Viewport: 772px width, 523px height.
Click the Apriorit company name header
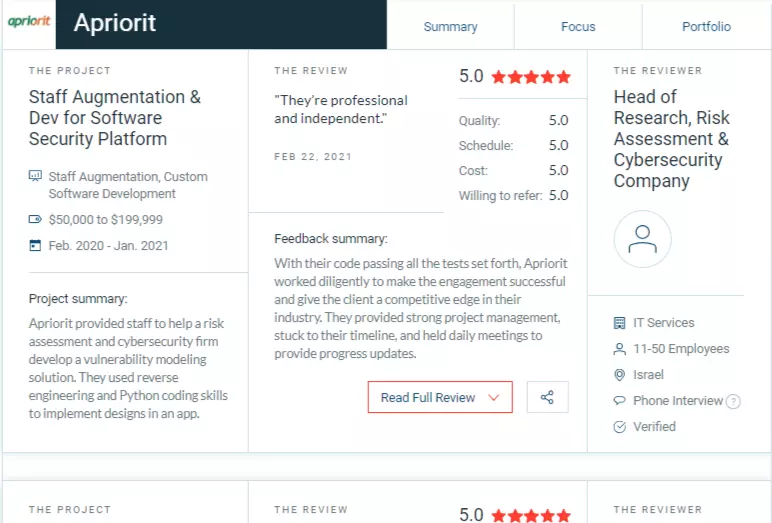pos(115,23)
